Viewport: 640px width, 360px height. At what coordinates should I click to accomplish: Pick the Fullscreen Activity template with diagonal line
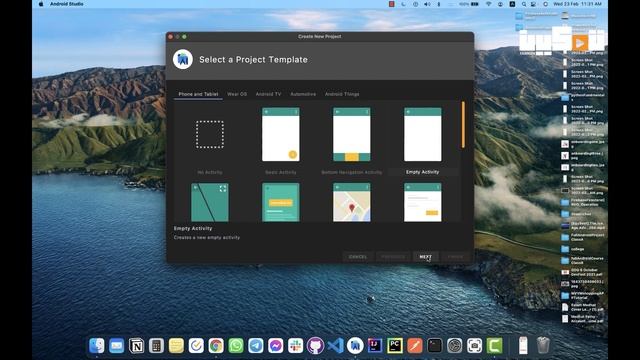tap(210, 202)
